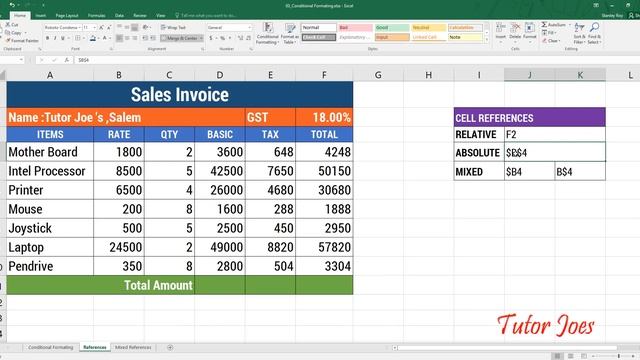This screenshot has height=360, width=640.
Task: Apply Accounting dollar format
Action: point(211,38)
